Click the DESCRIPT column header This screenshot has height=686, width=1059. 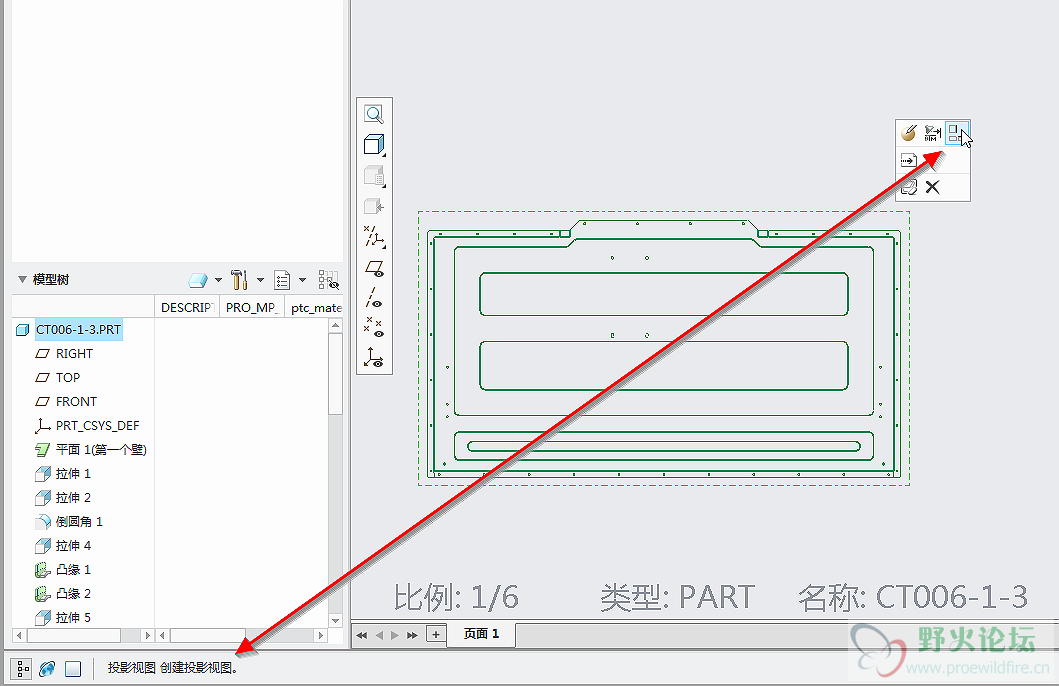(186, 308)
